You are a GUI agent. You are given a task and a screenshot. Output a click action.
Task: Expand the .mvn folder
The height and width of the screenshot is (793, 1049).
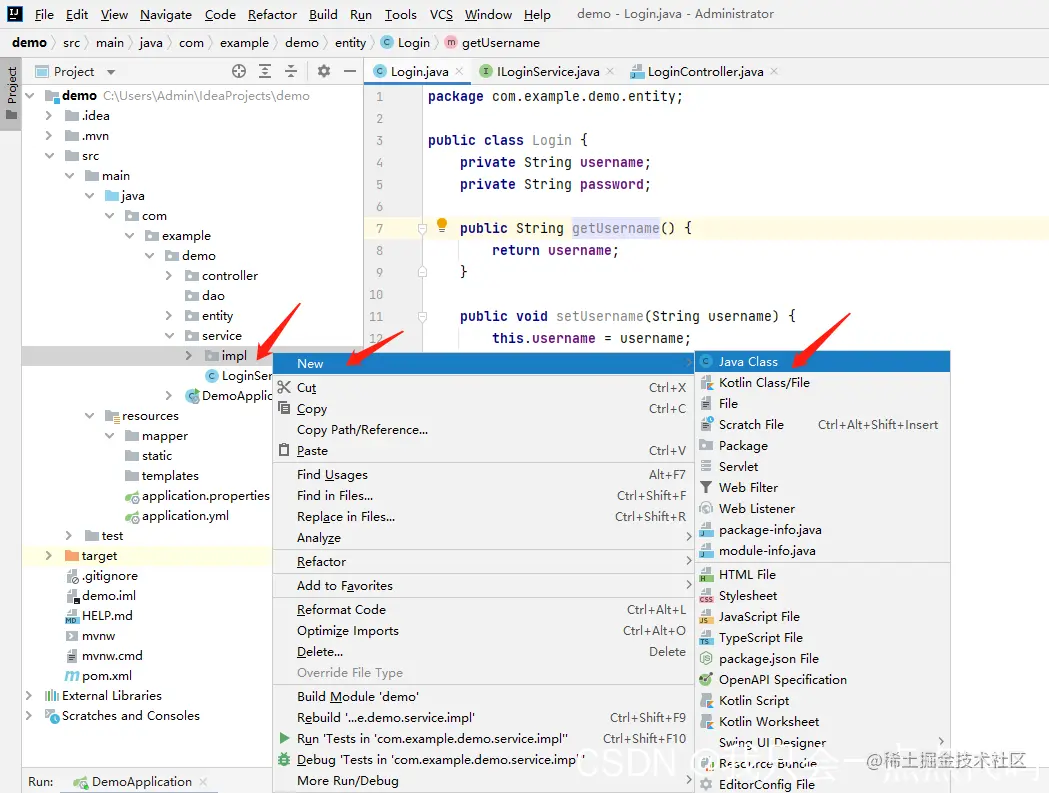point(48,136)
